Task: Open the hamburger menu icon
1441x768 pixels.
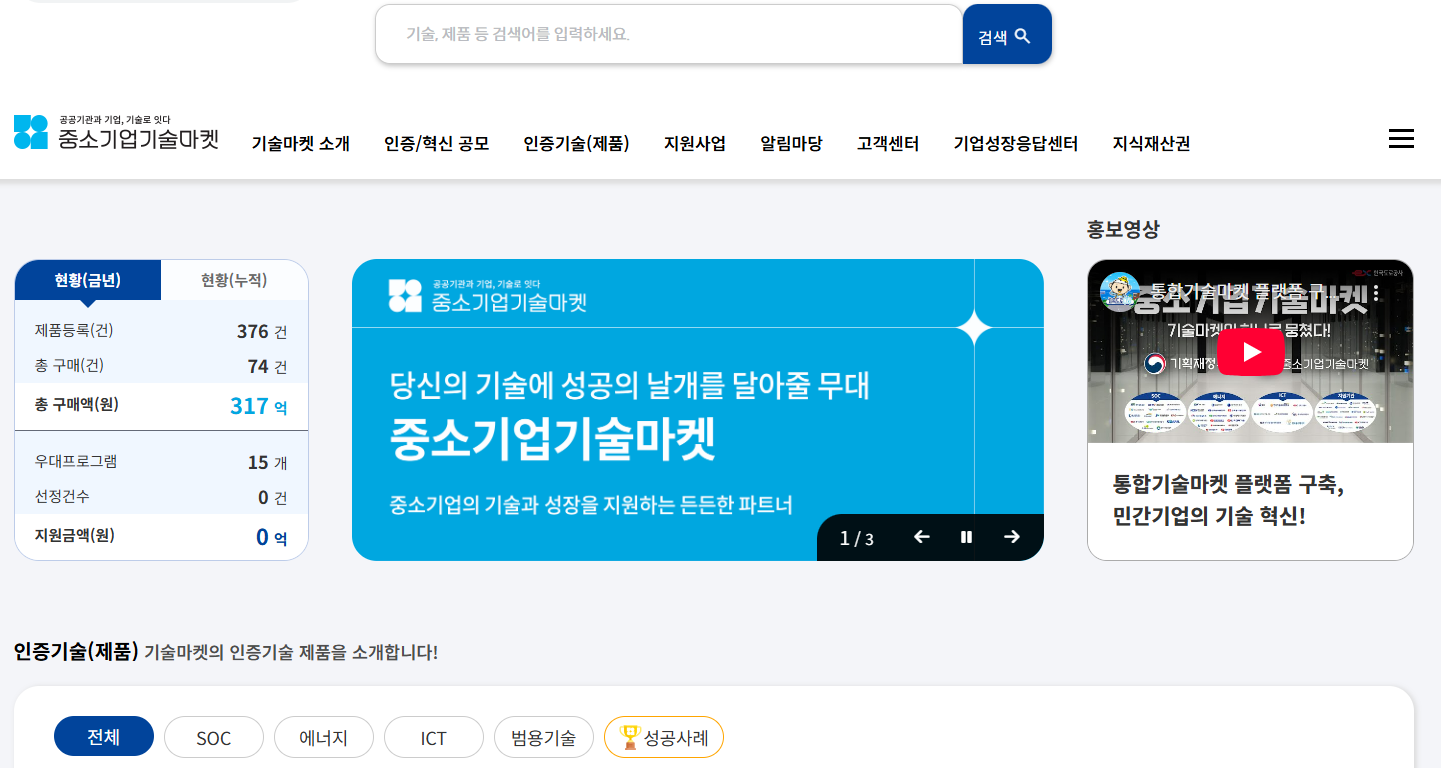Action: coord(1401,139)
